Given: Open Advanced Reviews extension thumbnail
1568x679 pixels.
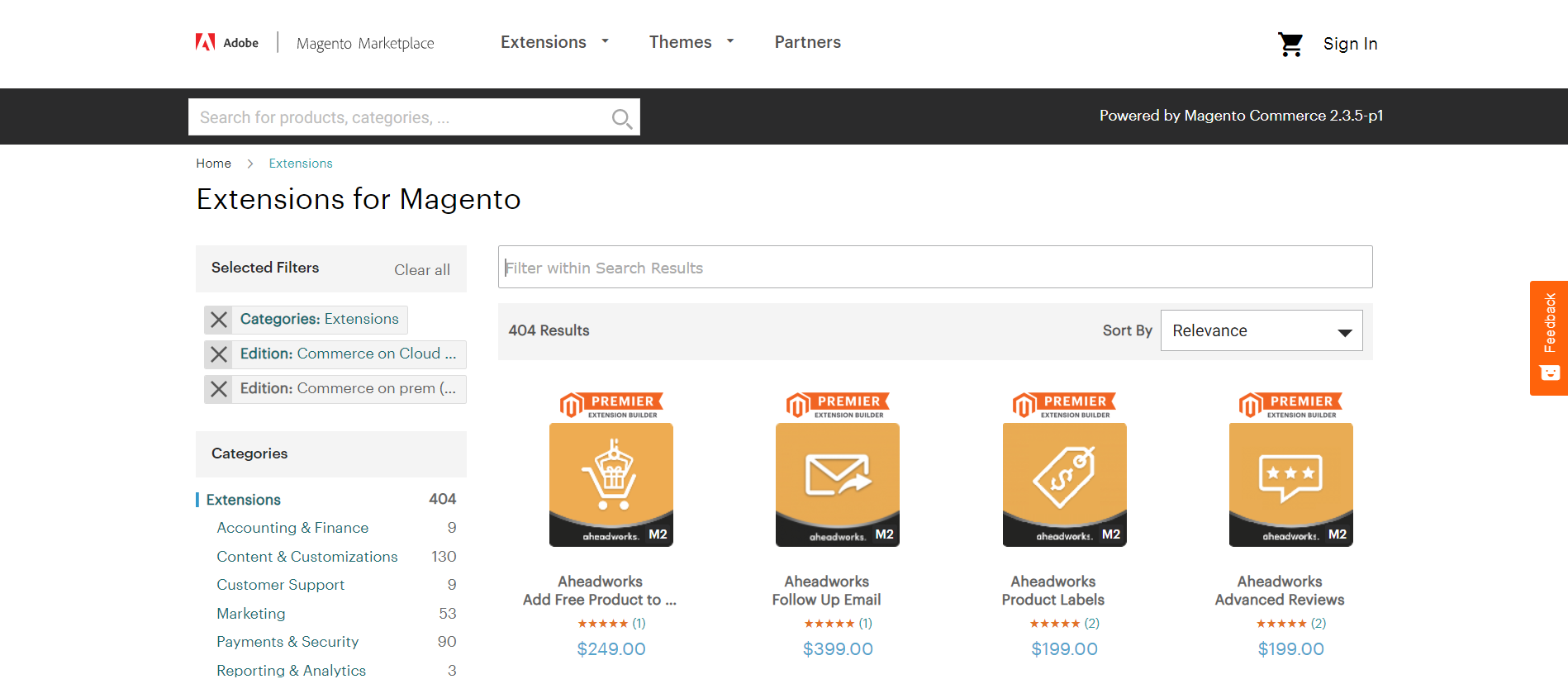Looking at the screenshot, I should point(1291,485).
